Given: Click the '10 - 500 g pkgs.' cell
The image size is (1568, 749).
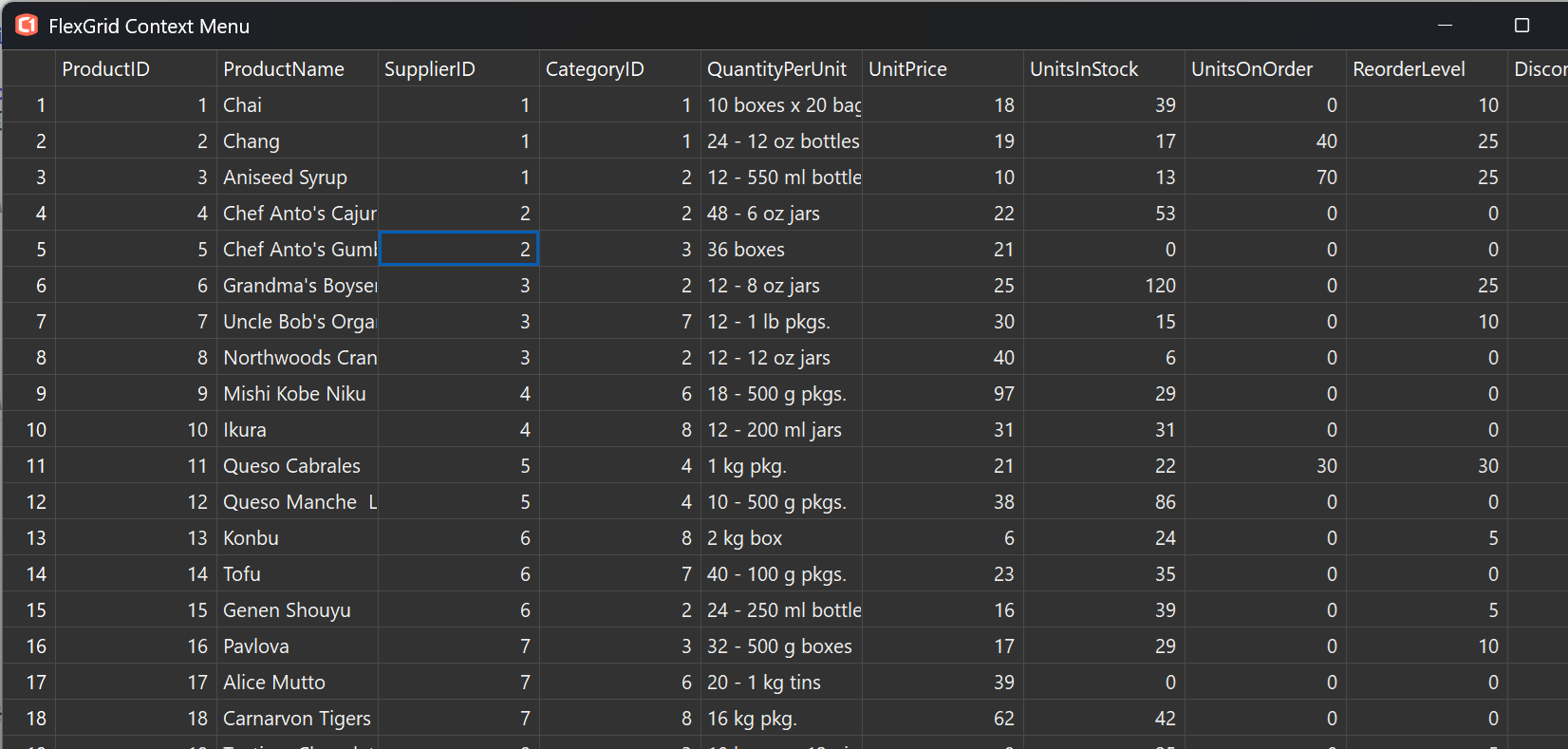Looking at the screenshot, I should 782,502.
